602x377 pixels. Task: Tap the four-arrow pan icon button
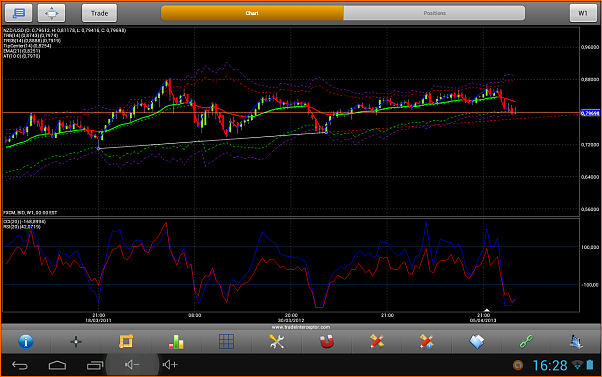tap(51, 13)
